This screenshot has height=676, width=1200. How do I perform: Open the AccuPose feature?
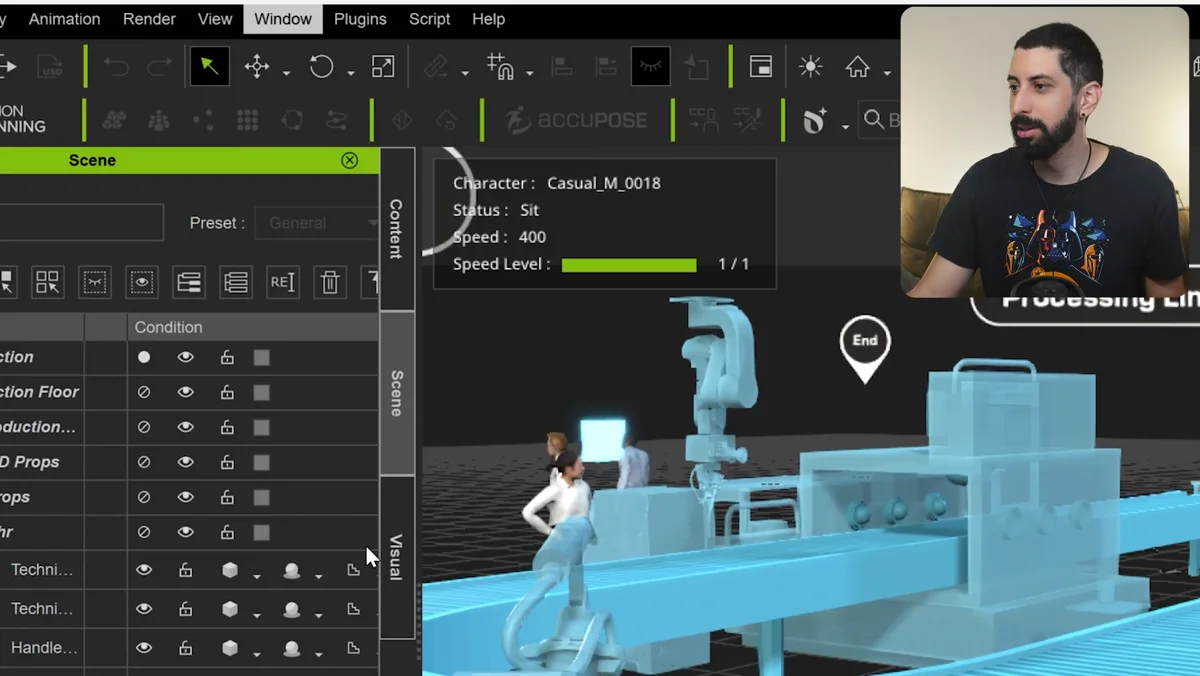point(575,120)
